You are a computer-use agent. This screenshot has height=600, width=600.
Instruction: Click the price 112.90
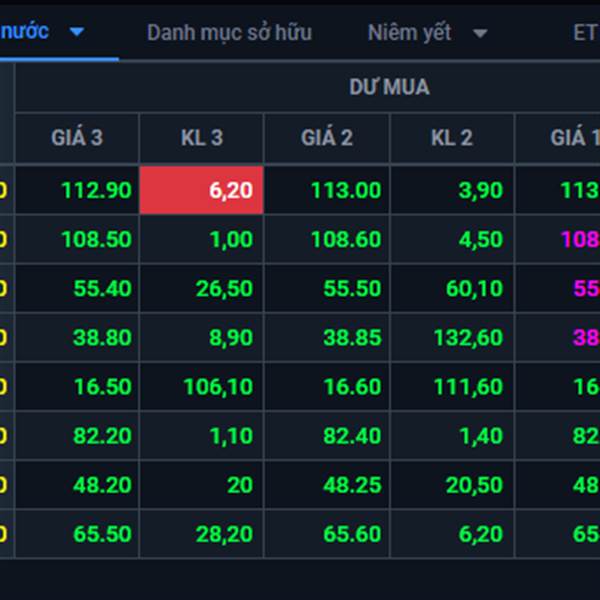pos(96,190)
